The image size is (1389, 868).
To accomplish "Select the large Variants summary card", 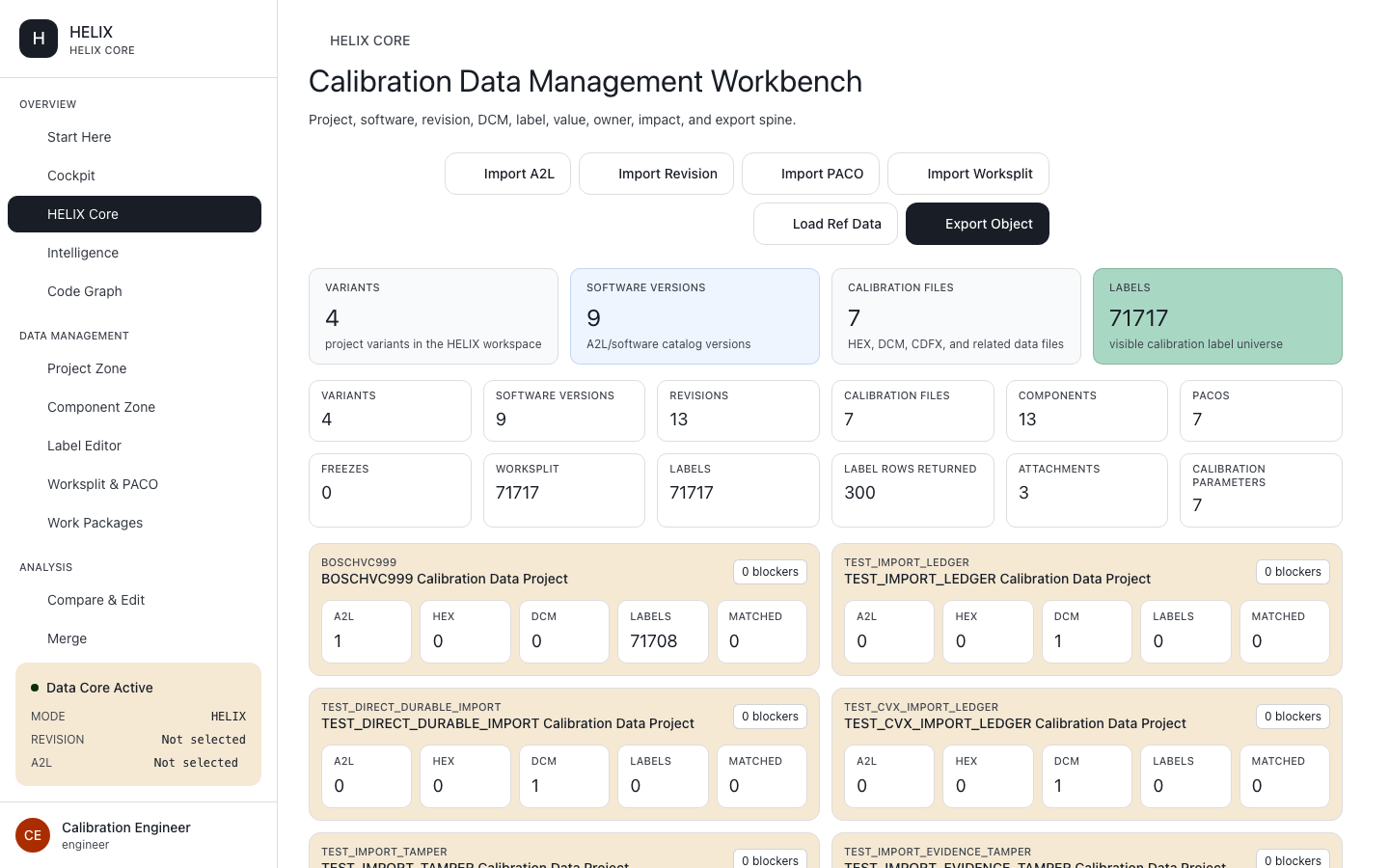I will (x=433, y=316).
